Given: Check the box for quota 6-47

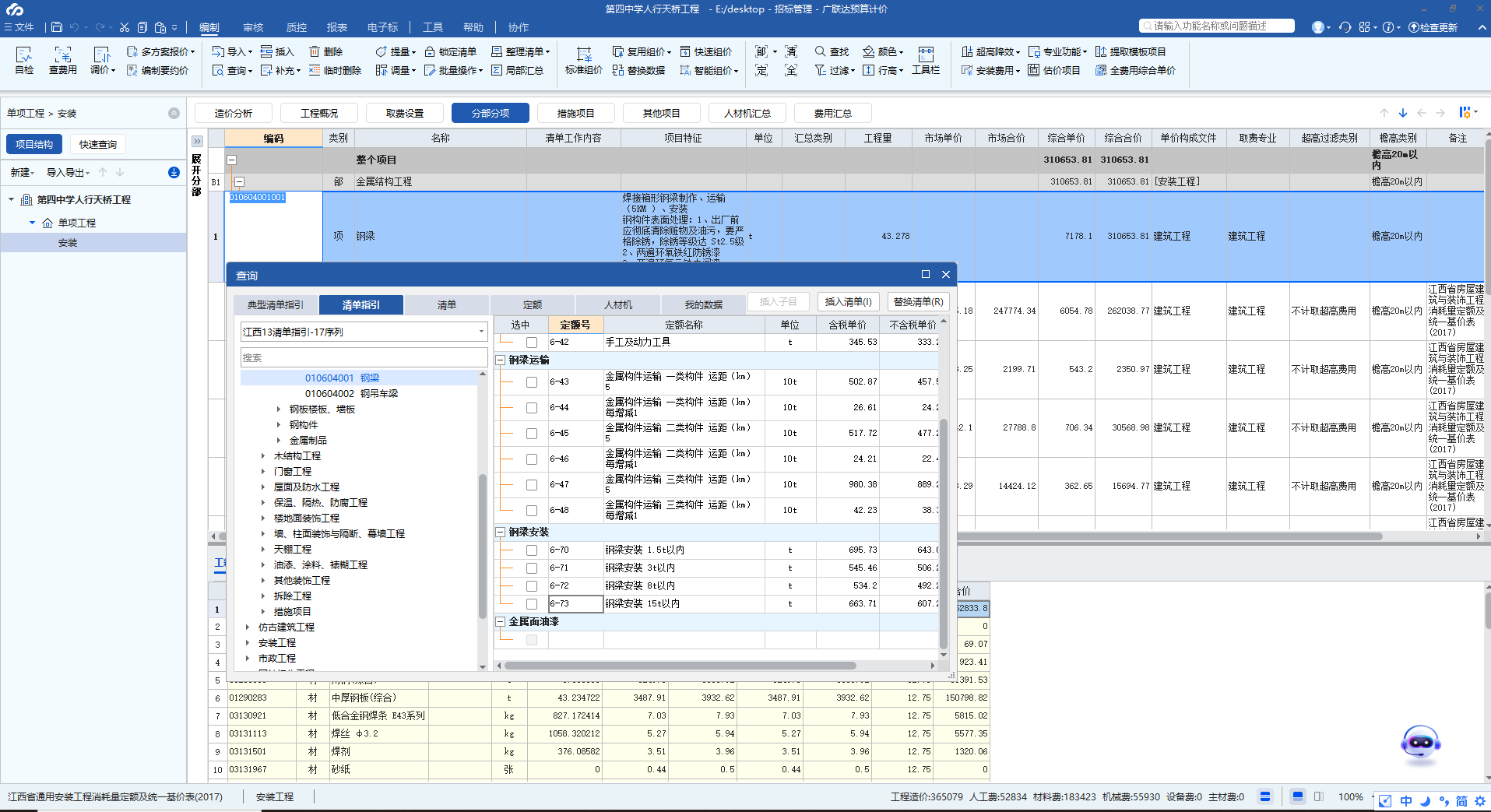Looking at the screenshot, I should click(532, 485).
